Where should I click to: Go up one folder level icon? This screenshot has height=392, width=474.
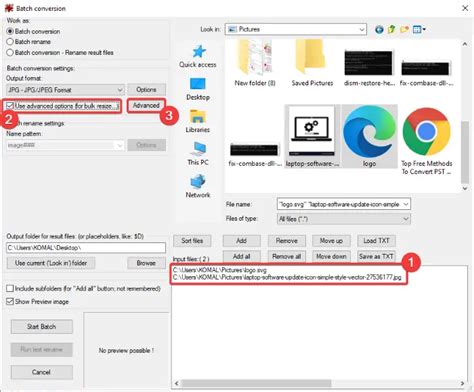392,29
